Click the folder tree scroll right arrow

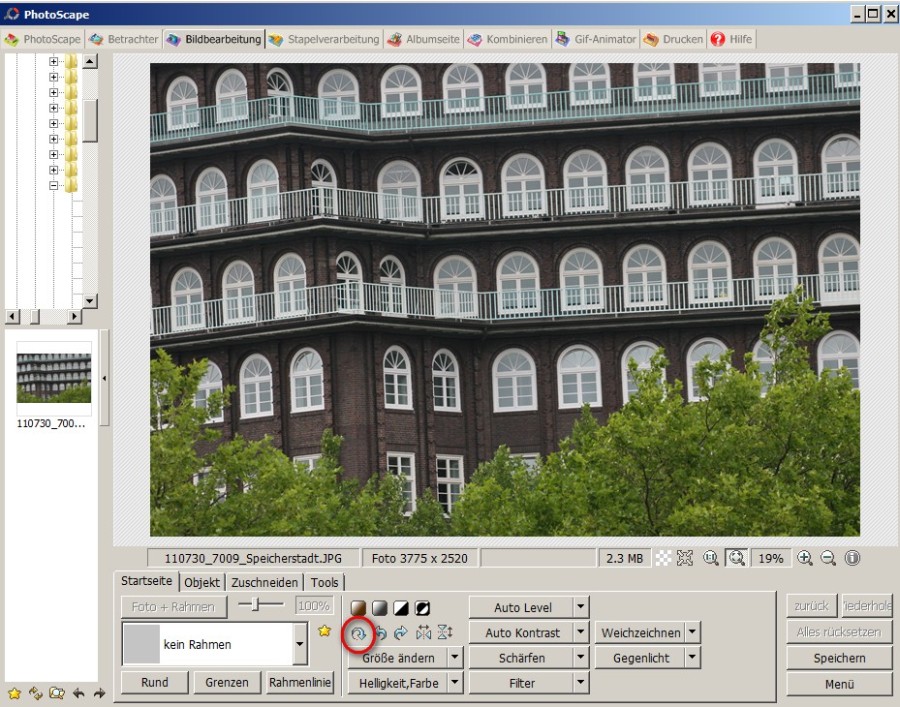tap(74, 316)
